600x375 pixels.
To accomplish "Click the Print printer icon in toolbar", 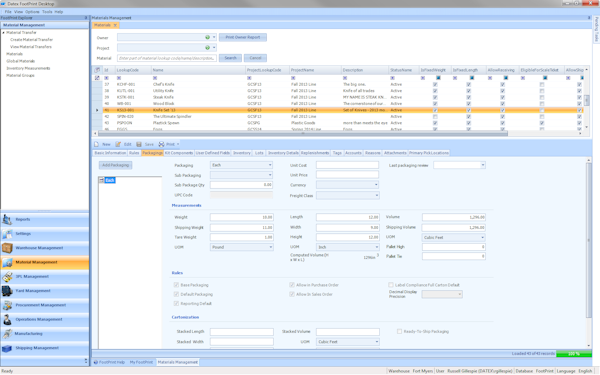I will (161, 144).
